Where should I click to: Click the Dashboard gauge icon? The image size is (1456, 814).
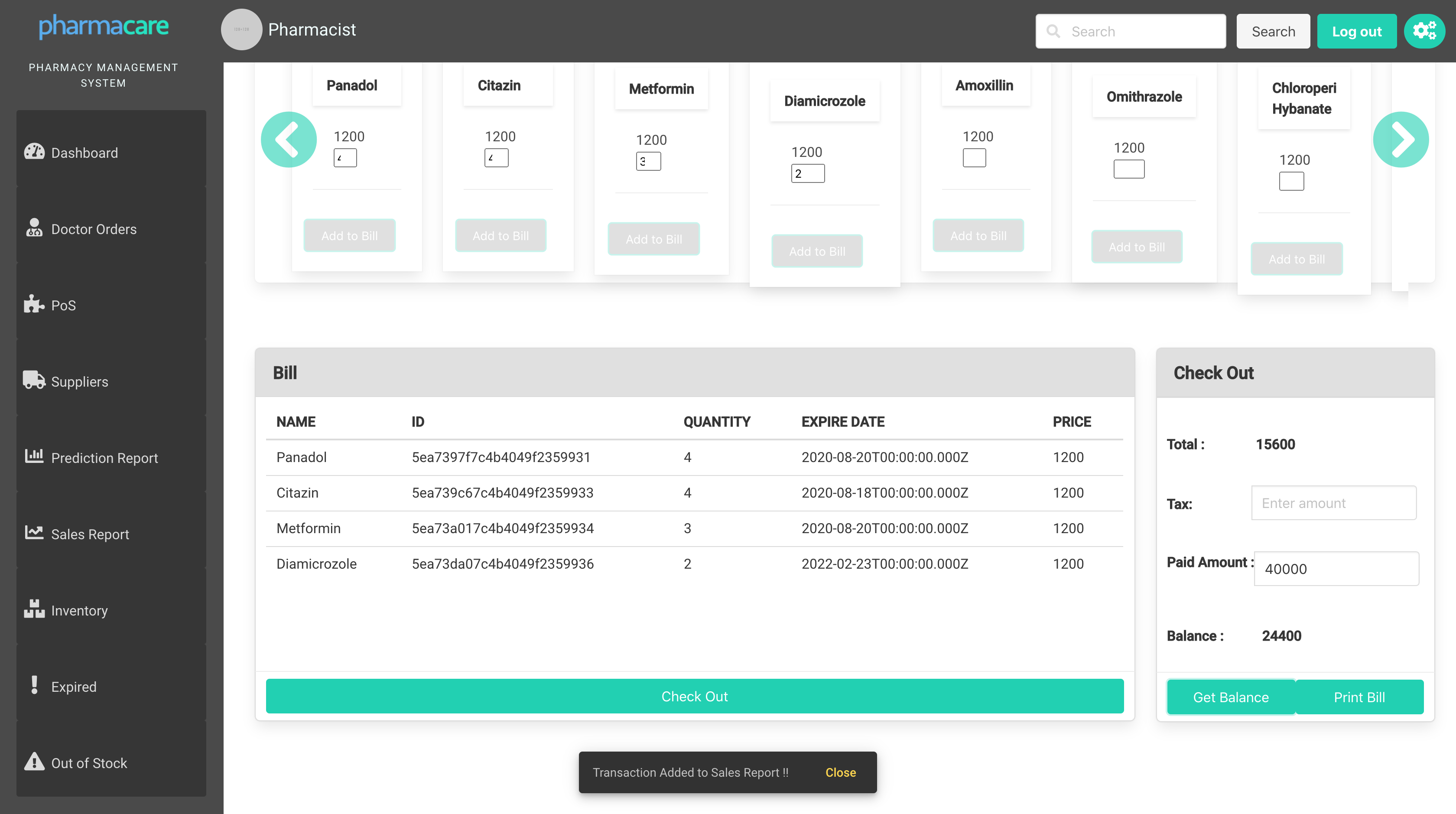[34, 152]
